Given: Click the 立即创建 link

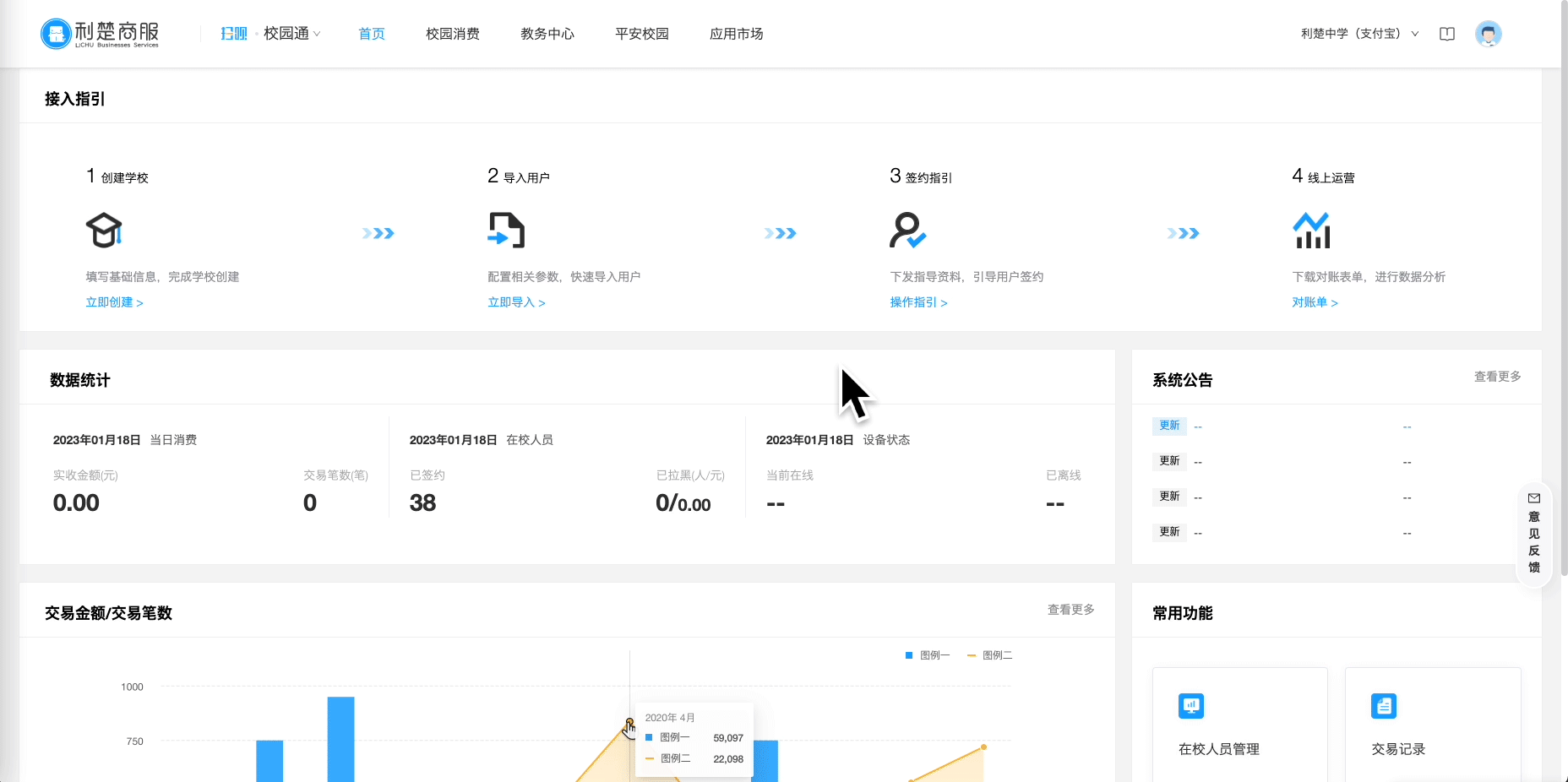Looking at the screenshot, I should point(114,302).
